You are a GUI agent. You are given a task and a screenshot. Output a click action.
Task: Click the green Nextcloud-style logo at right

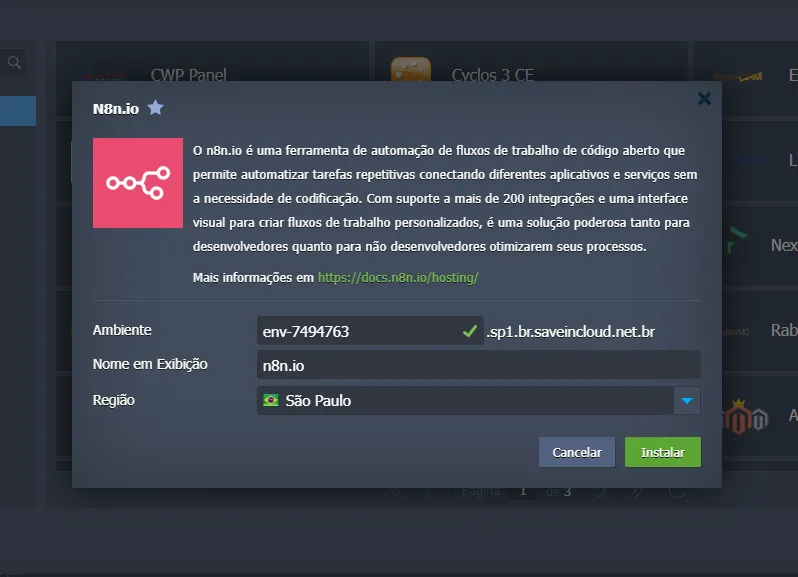click(736, 245)
